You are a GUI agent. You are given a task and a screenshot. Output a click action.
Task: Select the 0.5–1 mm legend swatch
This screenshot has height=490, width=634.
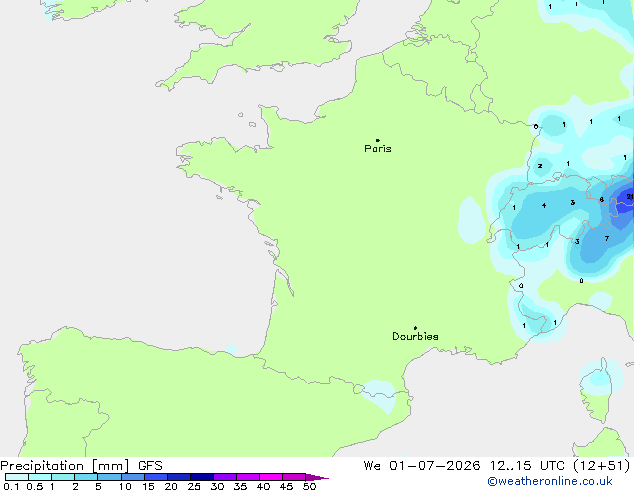(x=40, y=477)
